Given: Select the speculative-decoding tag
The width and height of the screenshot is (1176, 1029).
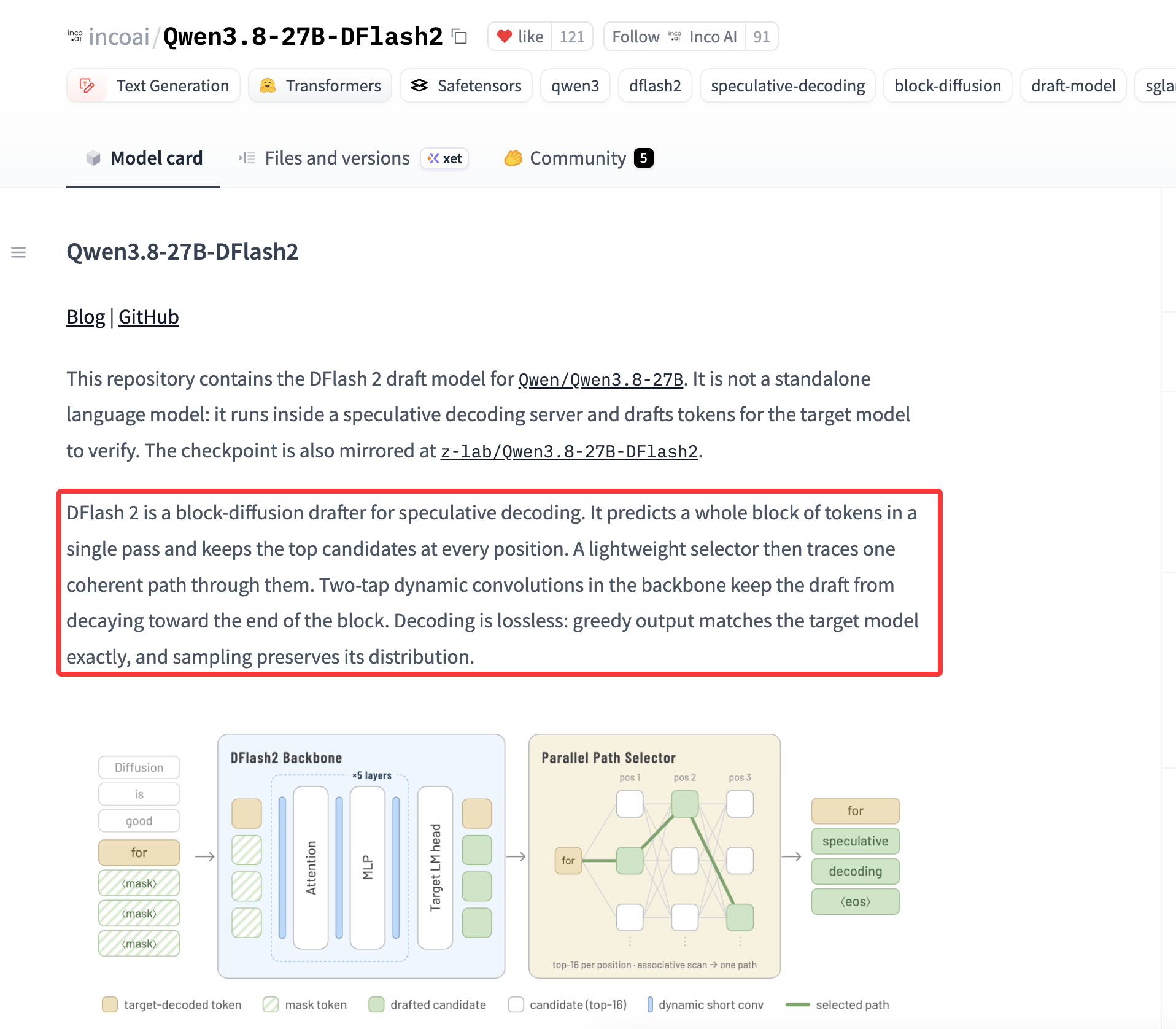Looking at the screenshot, I should 788,86.
